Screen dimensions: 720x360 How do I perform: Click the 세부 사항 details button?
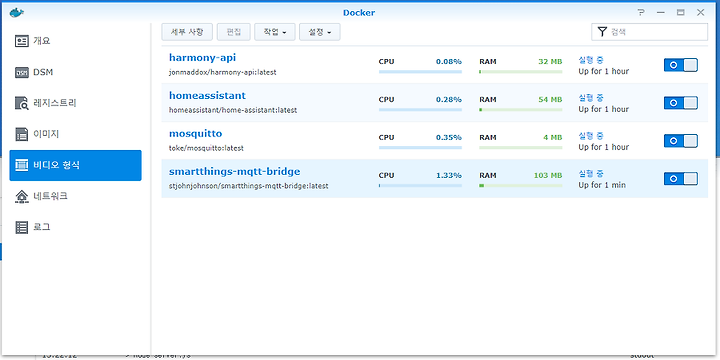point(187,32)
